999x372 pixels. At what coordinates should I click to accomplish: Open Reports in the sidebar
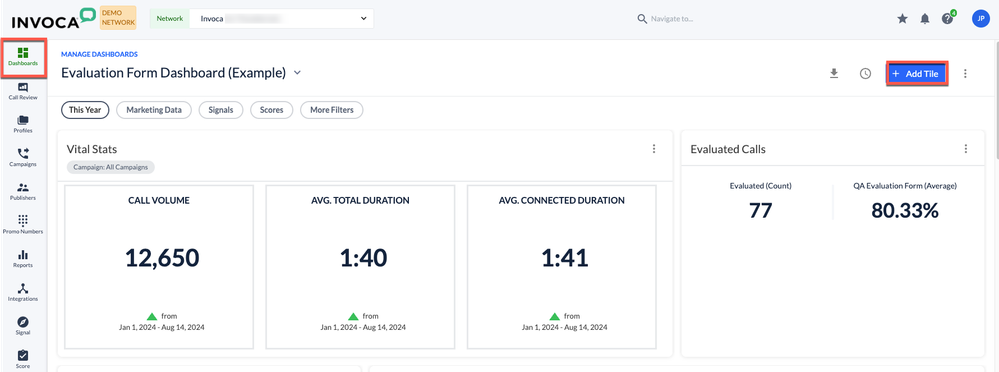point(23,258)
